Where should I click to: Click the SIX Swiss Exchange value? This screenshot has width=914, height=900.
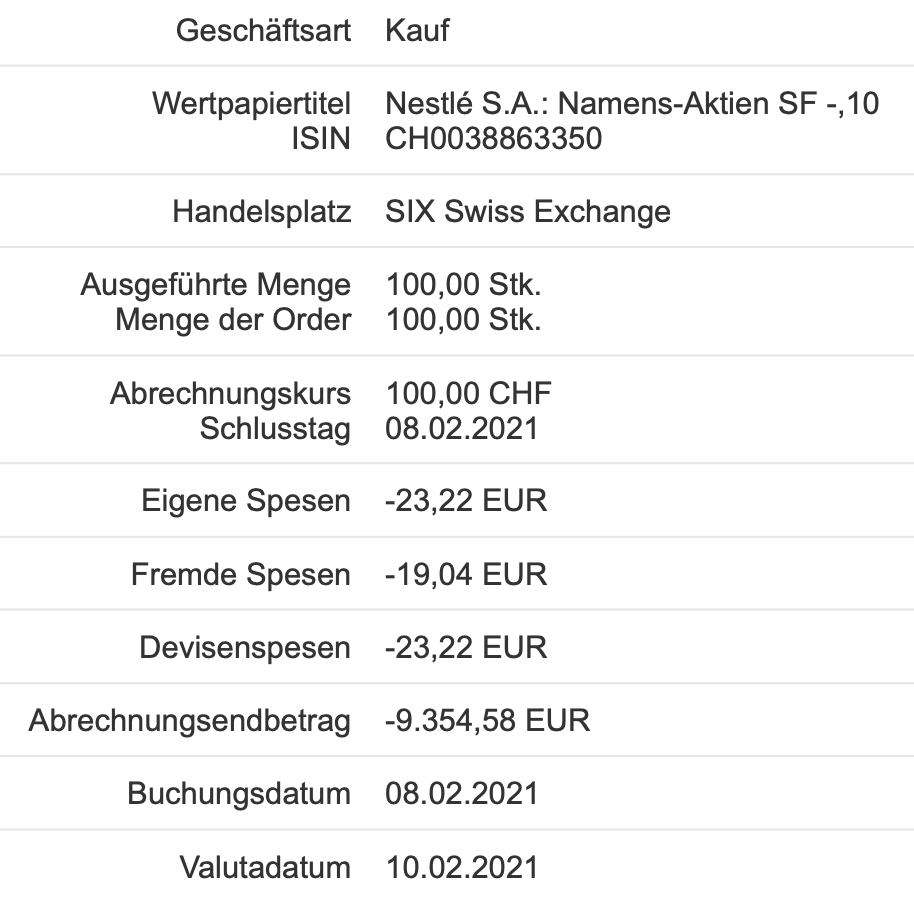pos(528,212)
